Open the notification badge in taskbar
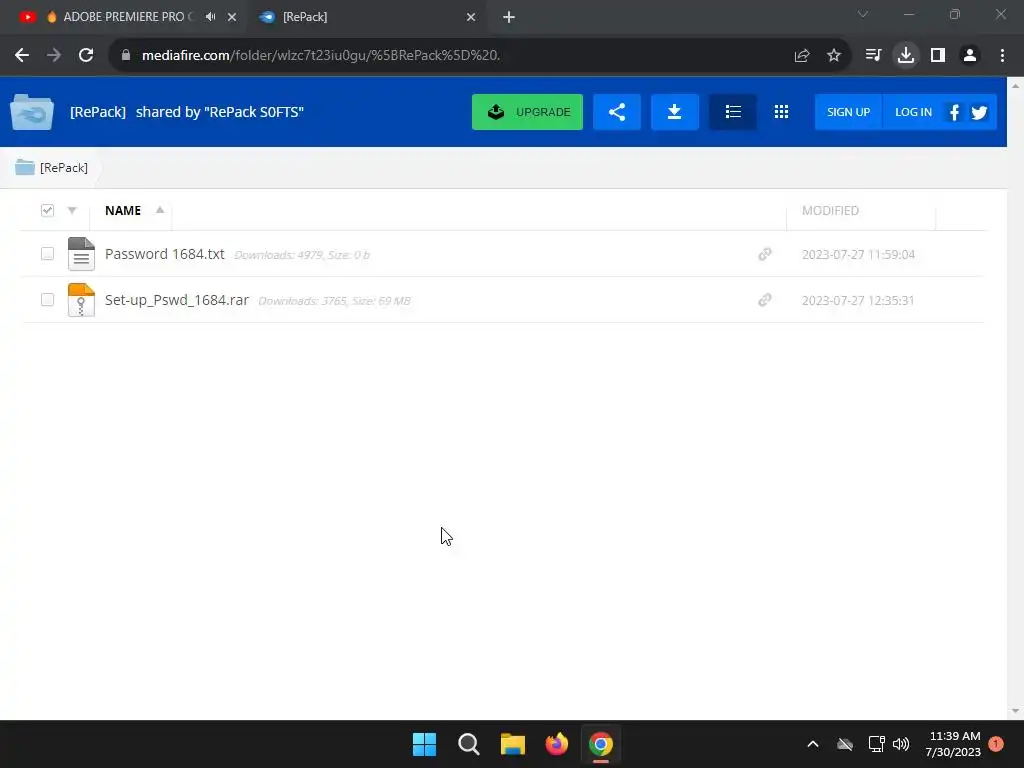Viewport: 1024px width, 768px height. [x=996, y=743]
